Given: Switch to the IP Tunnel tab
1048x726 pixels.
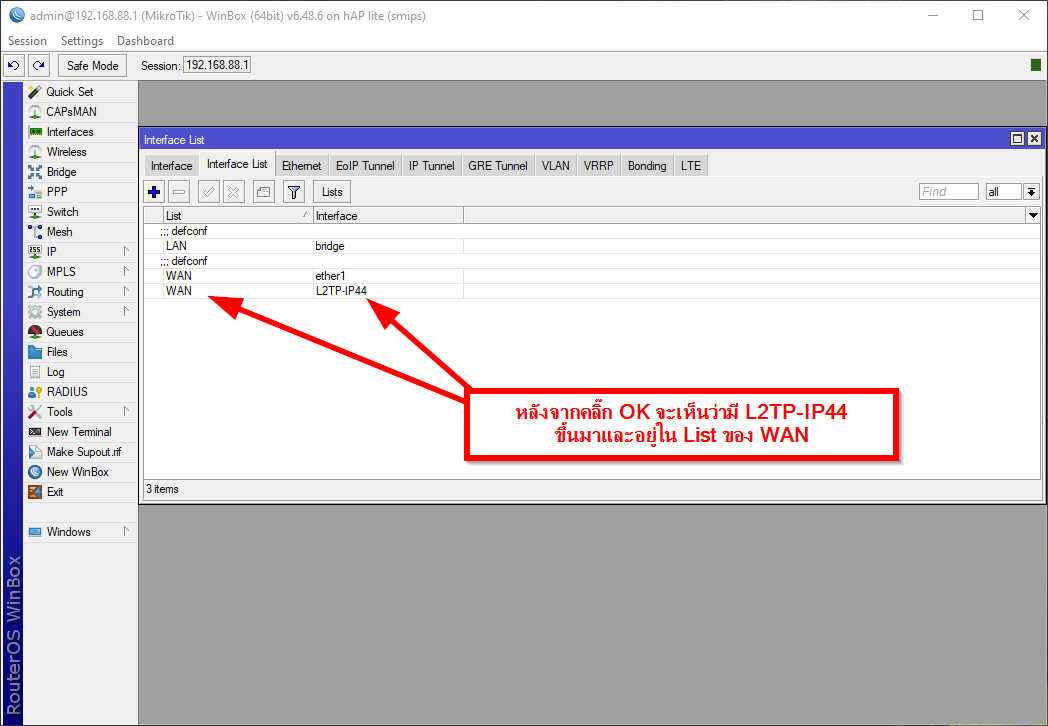Looking at the screenshot, I should 431,166.
